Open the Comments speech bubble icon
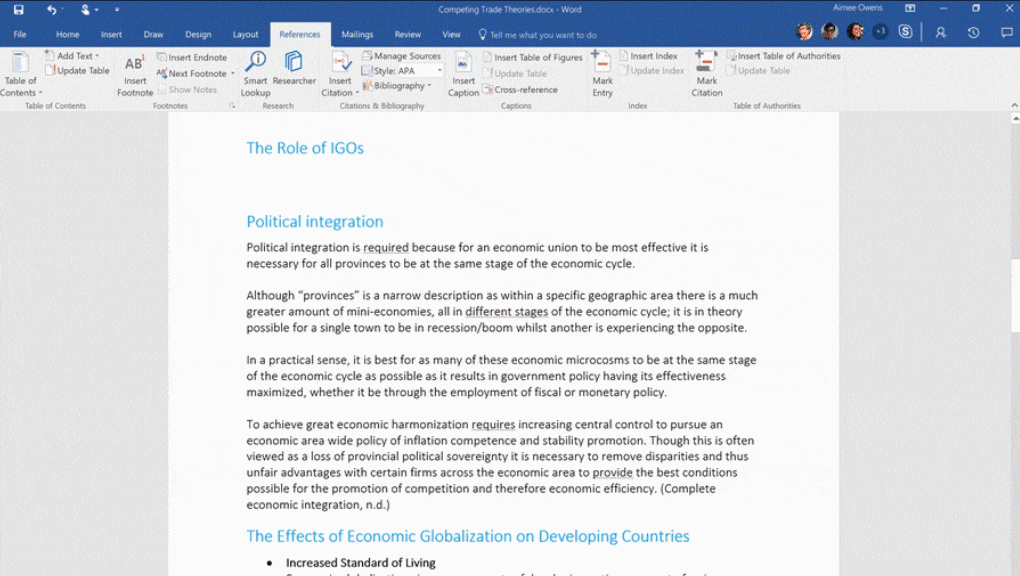 (1007, 32)
